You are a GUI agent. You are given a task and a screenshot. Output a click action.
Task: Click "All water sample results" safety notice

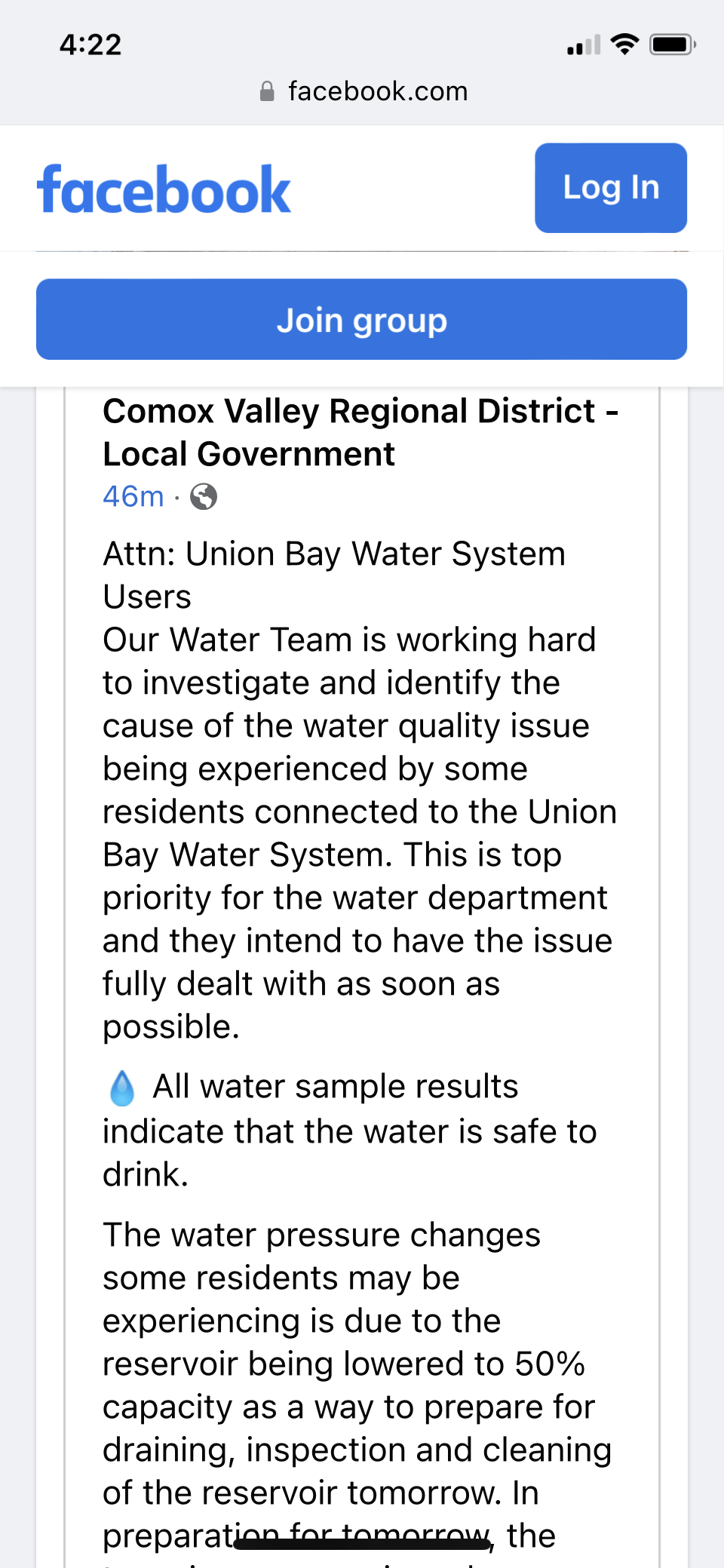click(336, 1087)
